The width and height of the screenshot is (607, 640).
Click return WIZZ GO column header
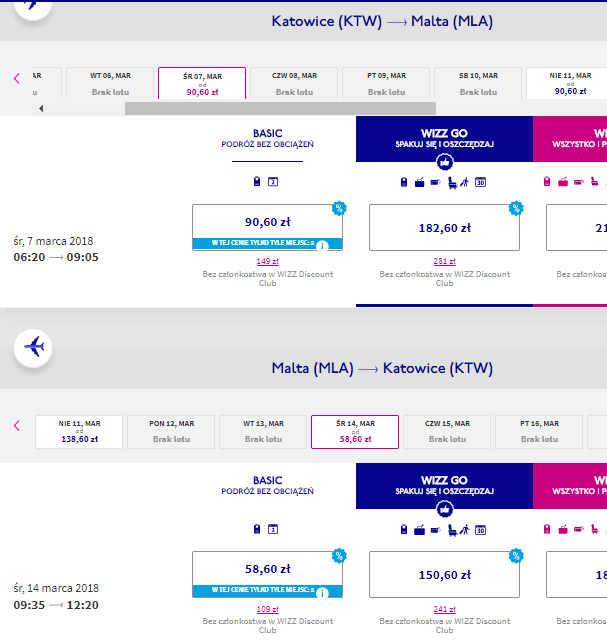tap(445, 486)
